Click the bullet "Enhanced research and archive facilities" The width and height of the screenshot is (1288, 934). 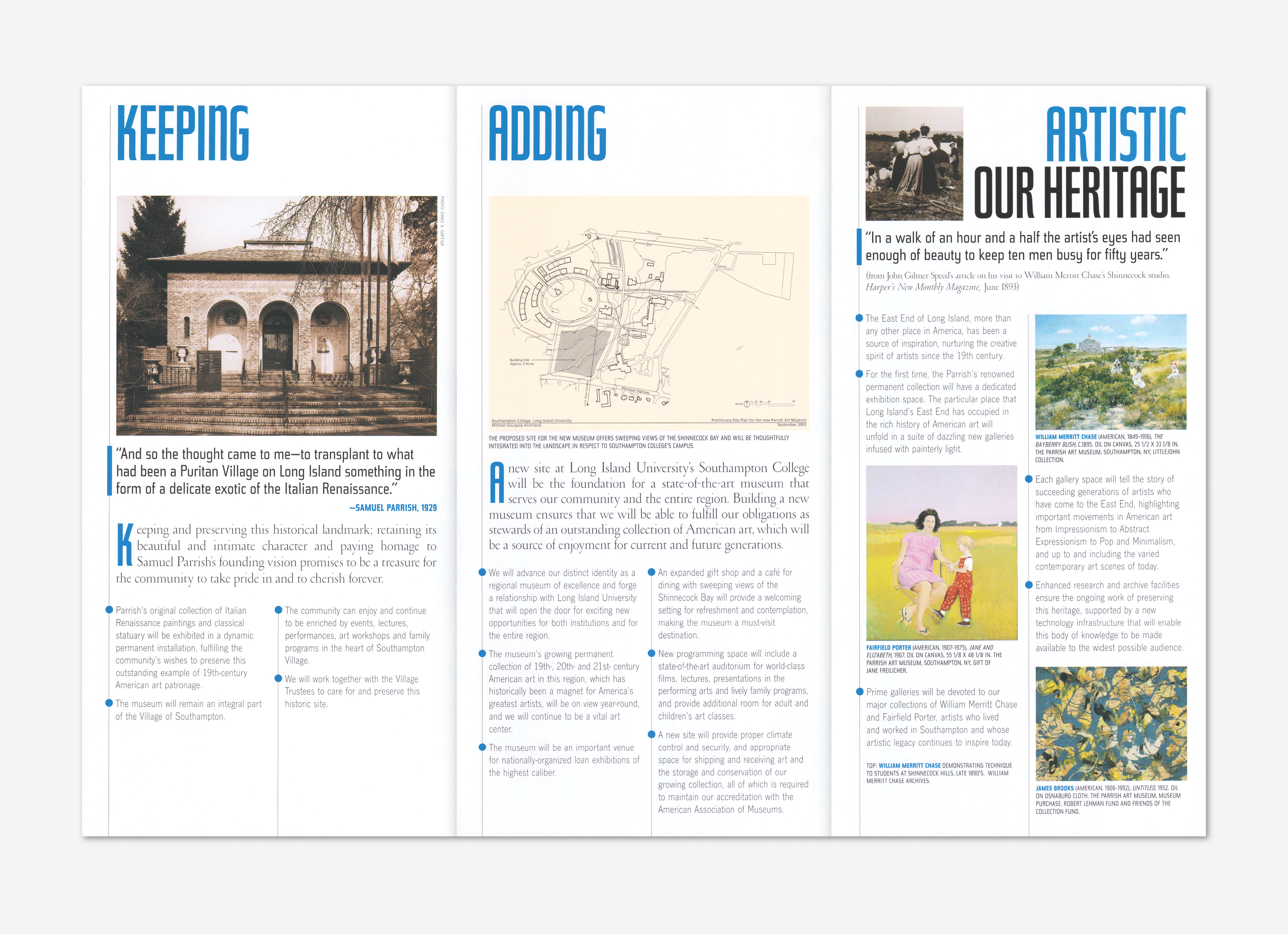pos(1109,616)
